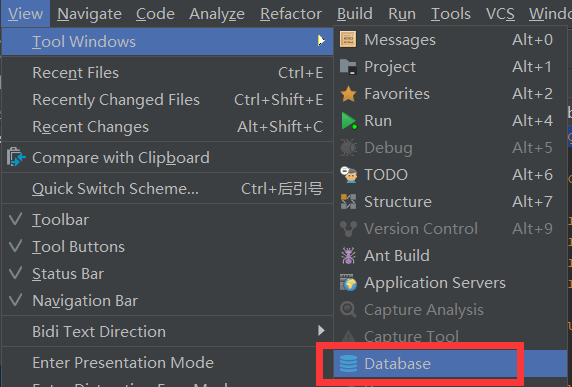Viewport: 572px width, 387px height.
Task: Click the Compare with Clipboard icon
Action: click(16, 157)
